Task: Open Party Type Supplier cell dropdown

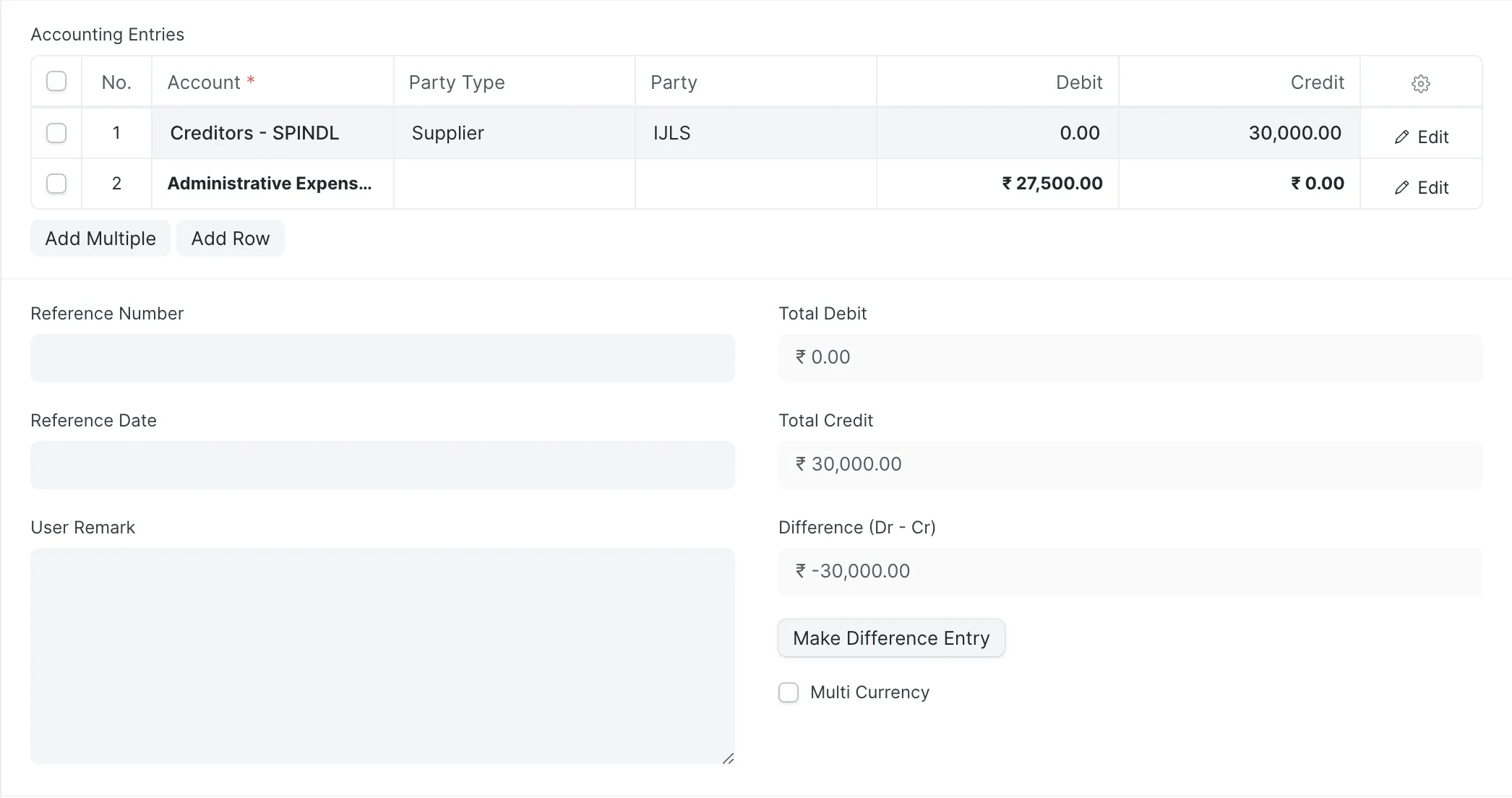Action: click(515, 133)
